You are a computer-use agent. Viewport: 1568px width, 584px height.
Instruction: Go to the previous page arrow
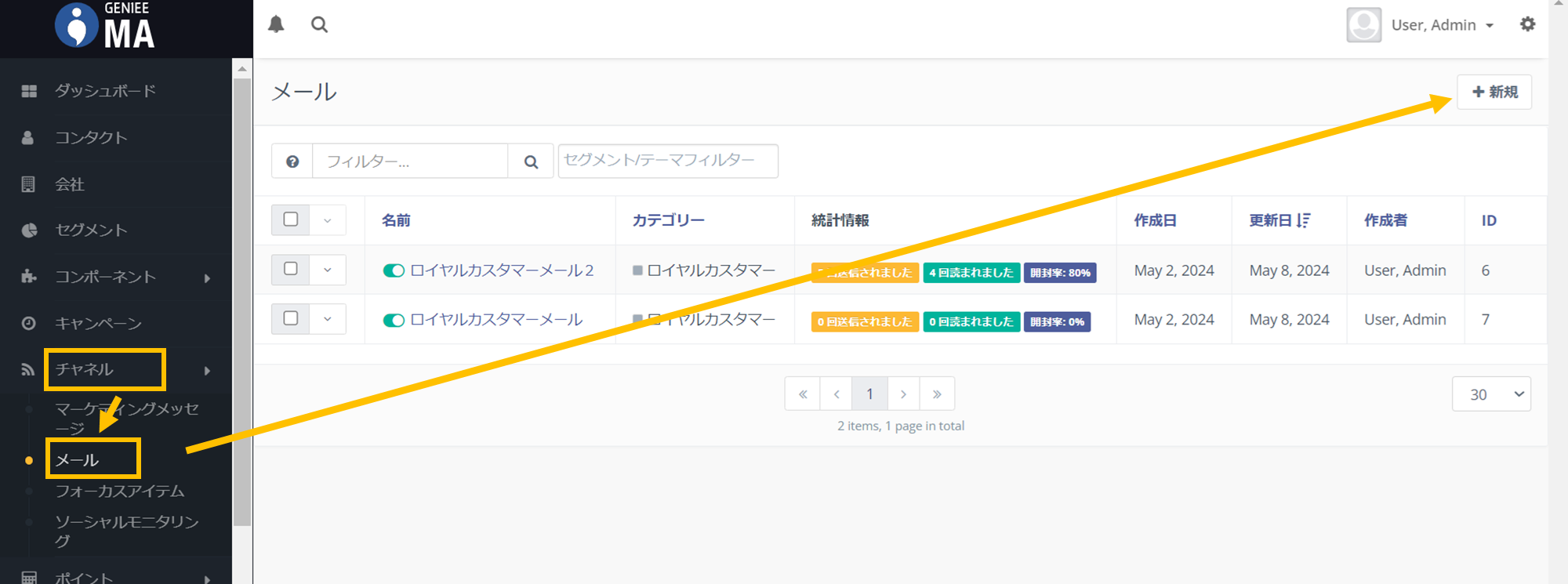coord(837,394)
